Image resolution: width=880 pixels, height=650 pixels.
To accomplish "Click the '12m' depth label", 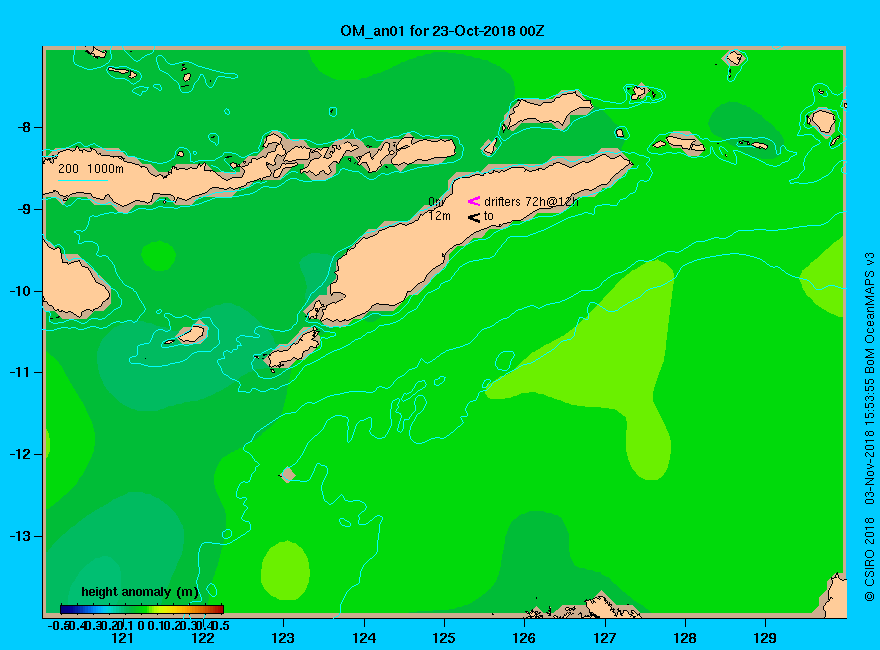I will (439, 216).
